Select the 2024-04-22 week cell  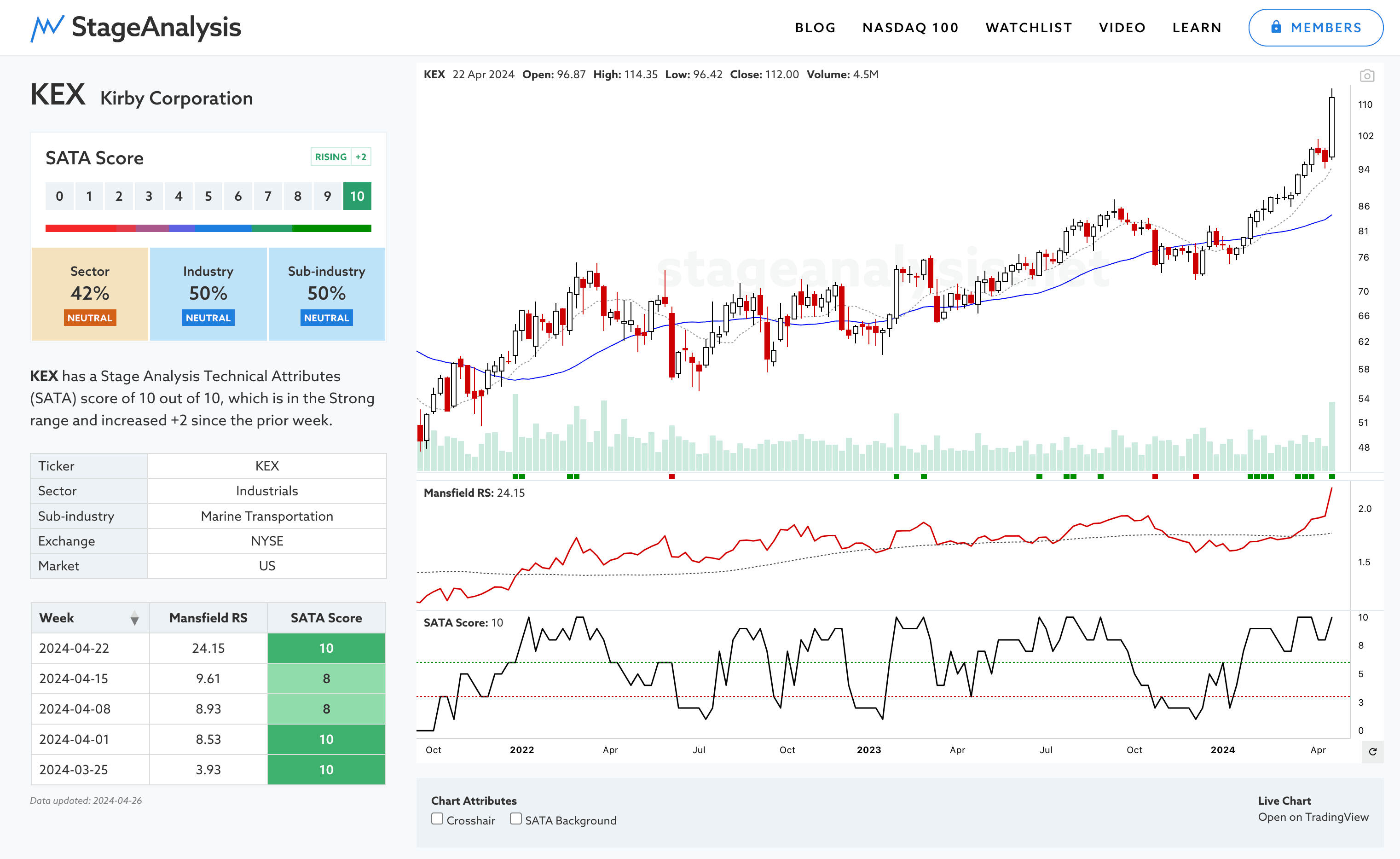(90, 648)
